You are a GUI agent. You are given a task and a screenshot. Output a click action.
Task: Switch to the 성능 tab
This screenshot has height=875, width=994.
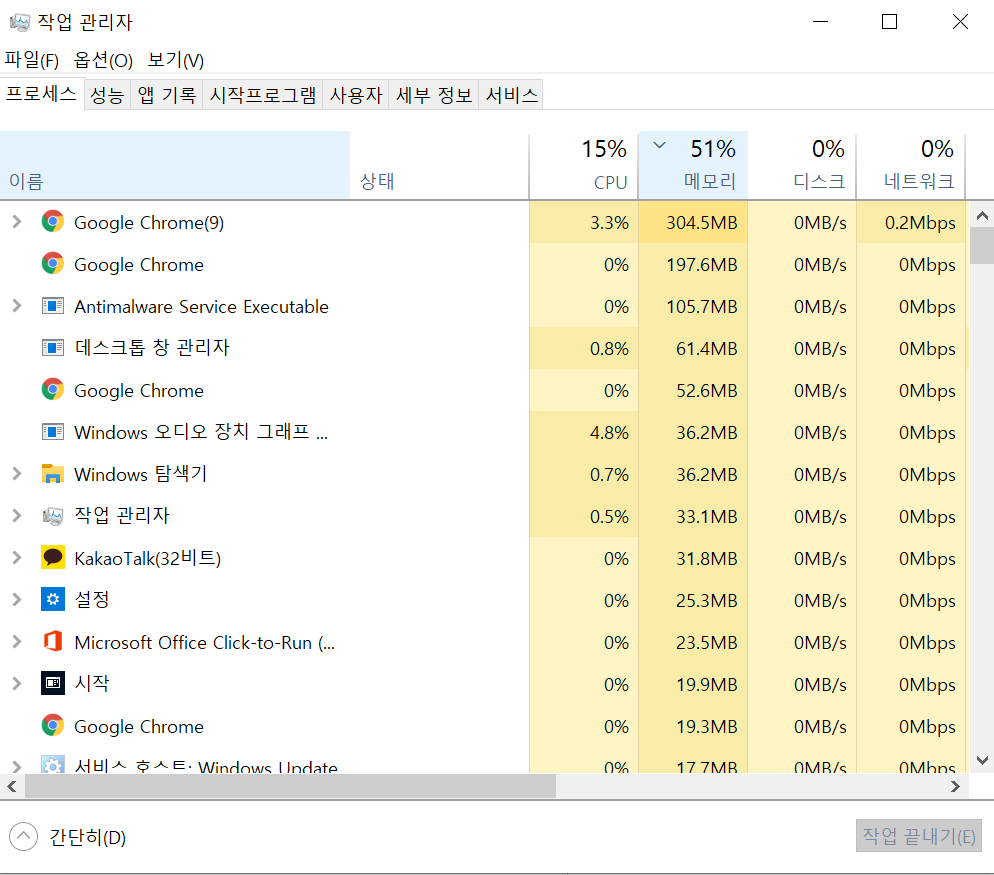tap(107, 95)
